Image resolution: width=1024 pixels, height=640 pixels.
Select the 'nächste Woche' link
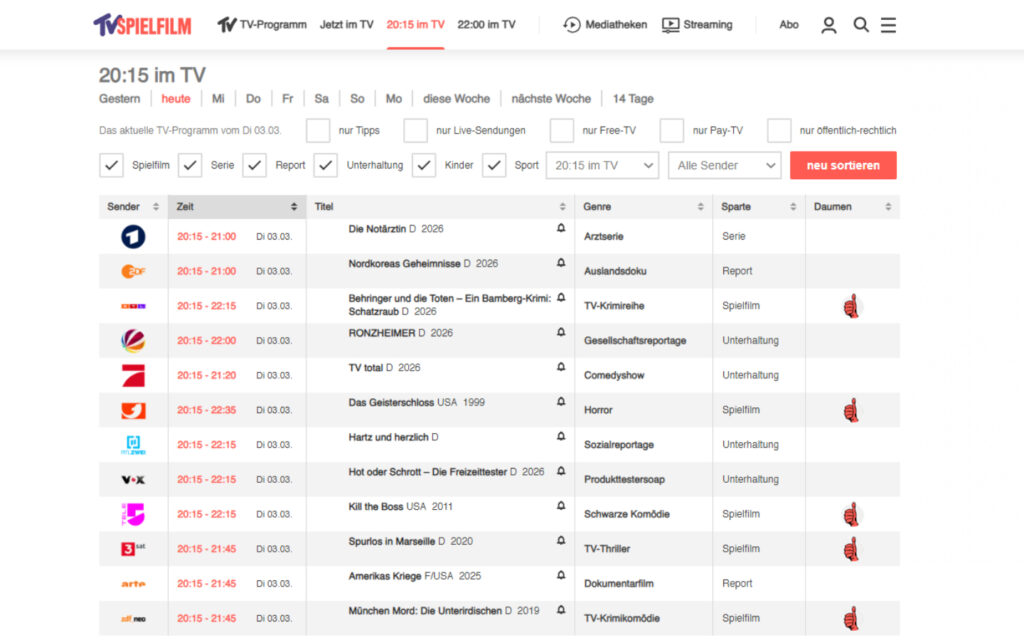(x=551, y=99)
